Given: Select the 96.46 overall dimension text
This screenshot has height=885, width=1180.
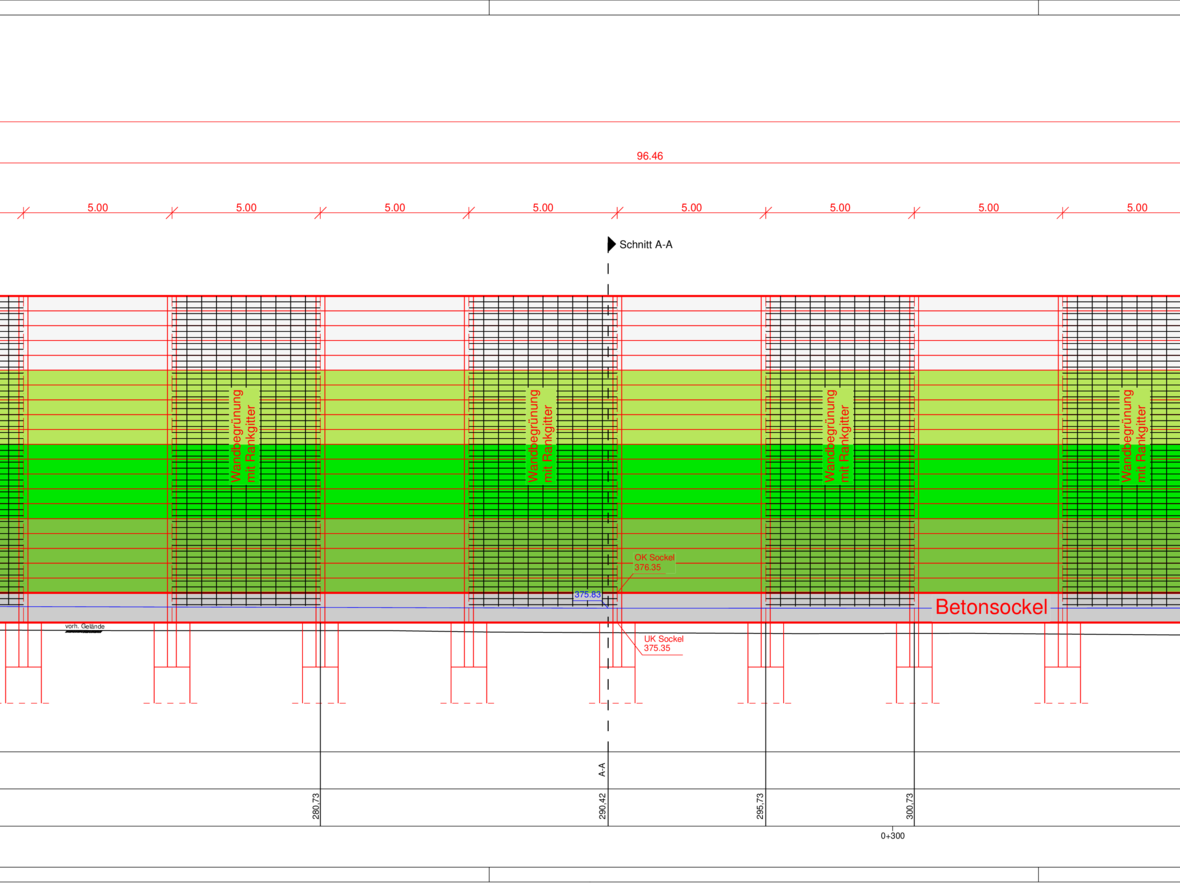Looking at the screenshot, I should tap(650, 156).
